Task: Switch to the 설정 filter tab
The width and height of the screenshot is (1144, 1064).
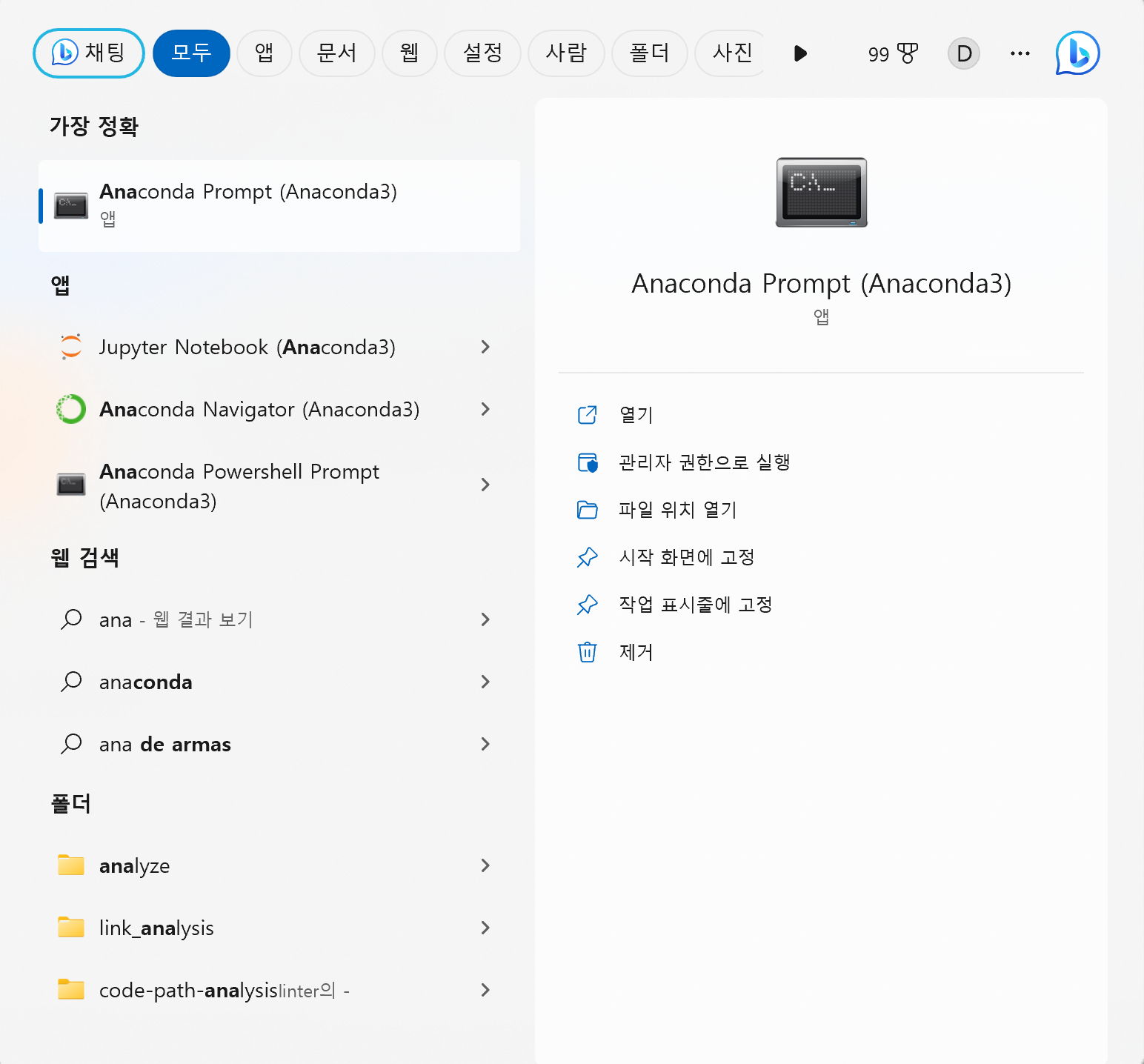Action: click(482, 53)
